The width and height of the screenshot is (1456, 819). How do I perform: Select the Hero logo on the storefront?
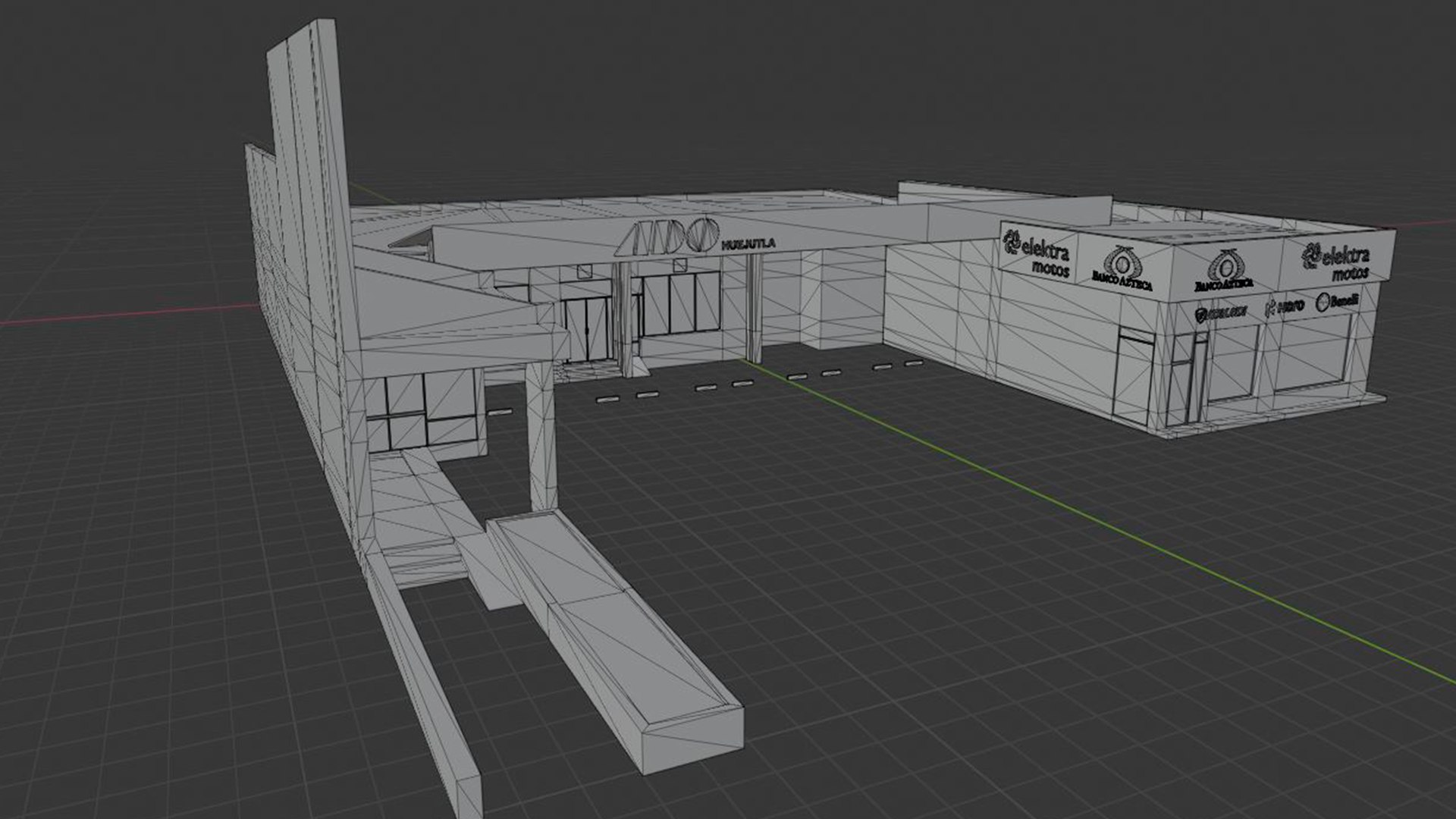[x=1285, y=307]
